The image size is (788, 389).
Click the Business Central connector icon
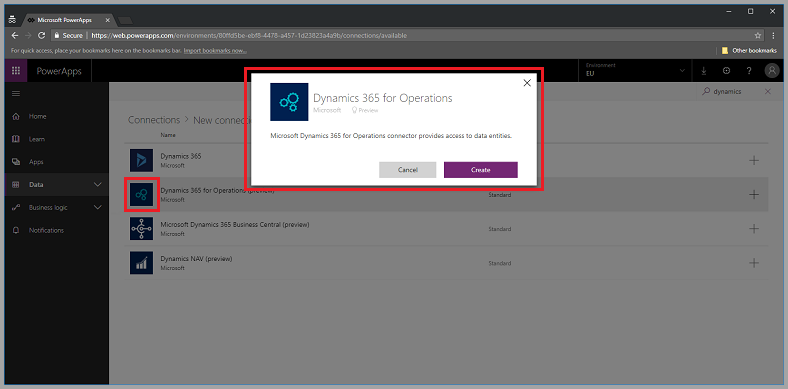(x=141, y=229)
